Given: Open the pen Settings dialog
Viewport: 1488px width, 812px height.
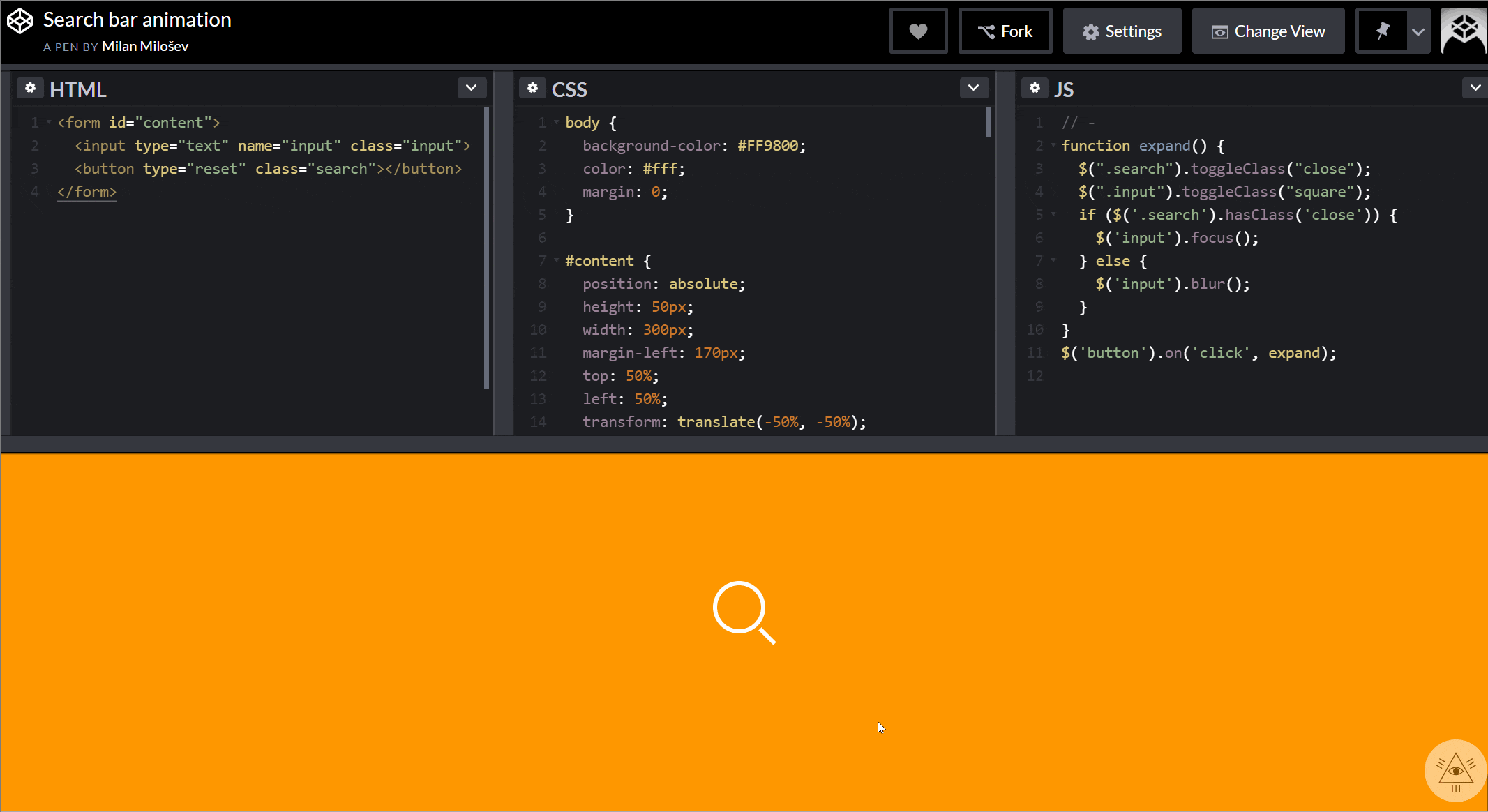Looking at the screenshot, I should [1122, 30].
